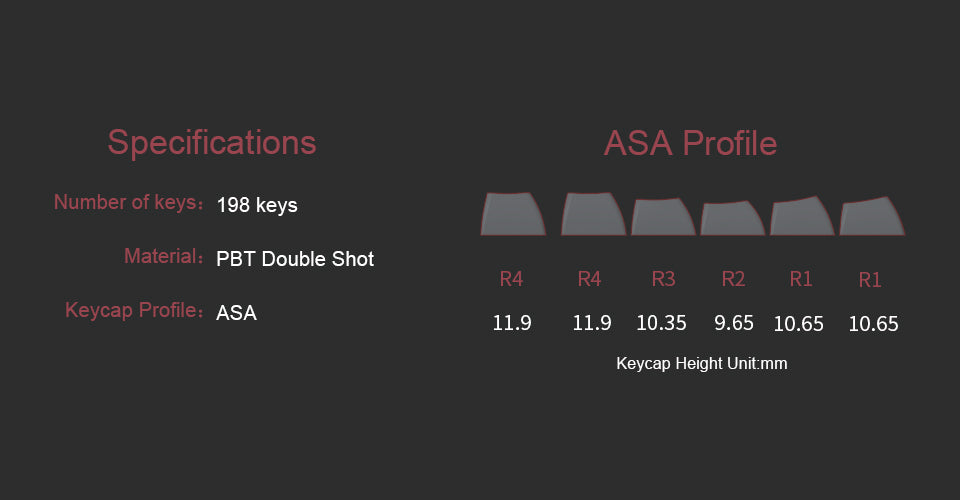
Task: Click the keycap image above 10.65 left value
Action: coord(802,216)
